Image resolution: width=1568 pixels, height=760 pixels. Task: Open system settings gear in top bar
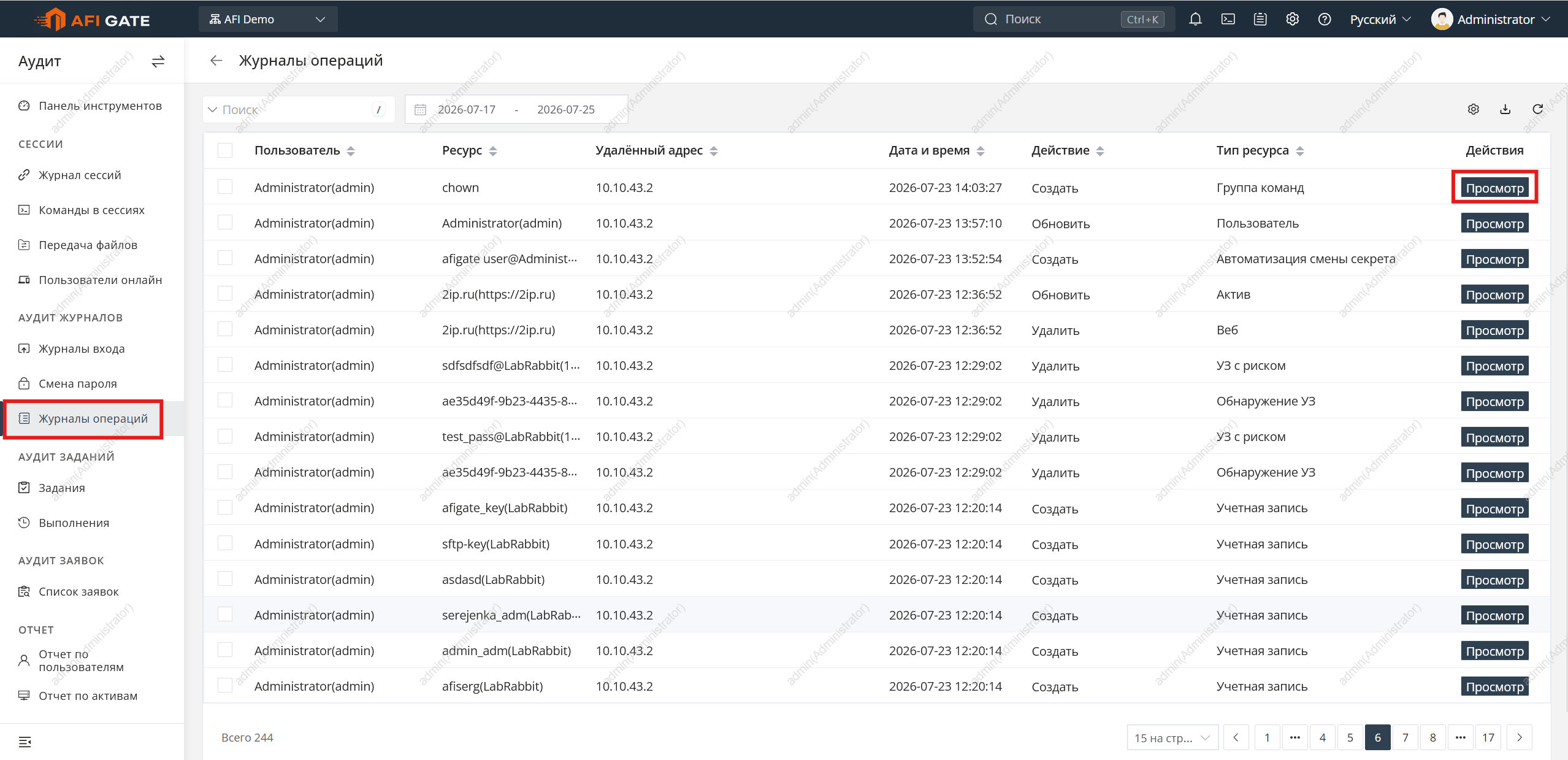[1292, 19]
